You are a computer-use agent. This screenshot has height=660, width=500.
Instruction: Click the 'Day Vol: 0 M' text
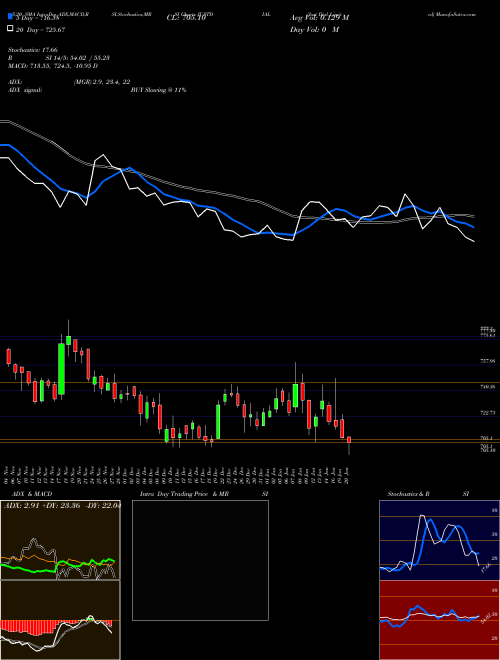[x=314, y=29]
